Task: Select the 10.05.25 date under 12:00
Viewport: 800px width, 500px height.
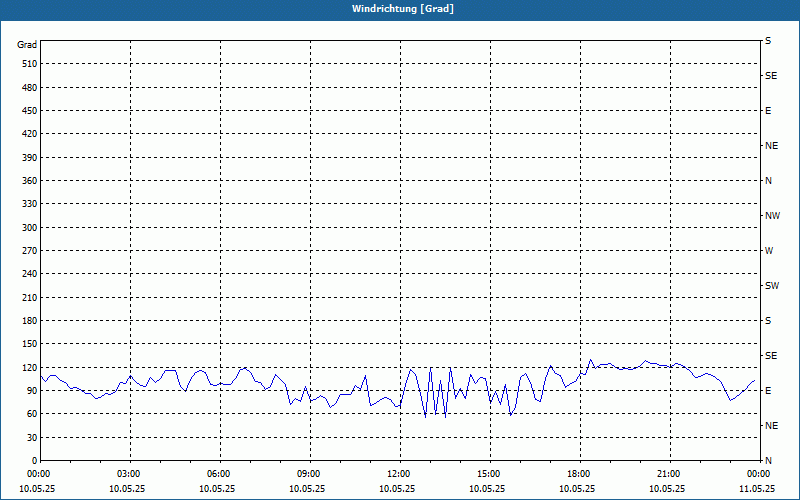Action: click(397, 489)
